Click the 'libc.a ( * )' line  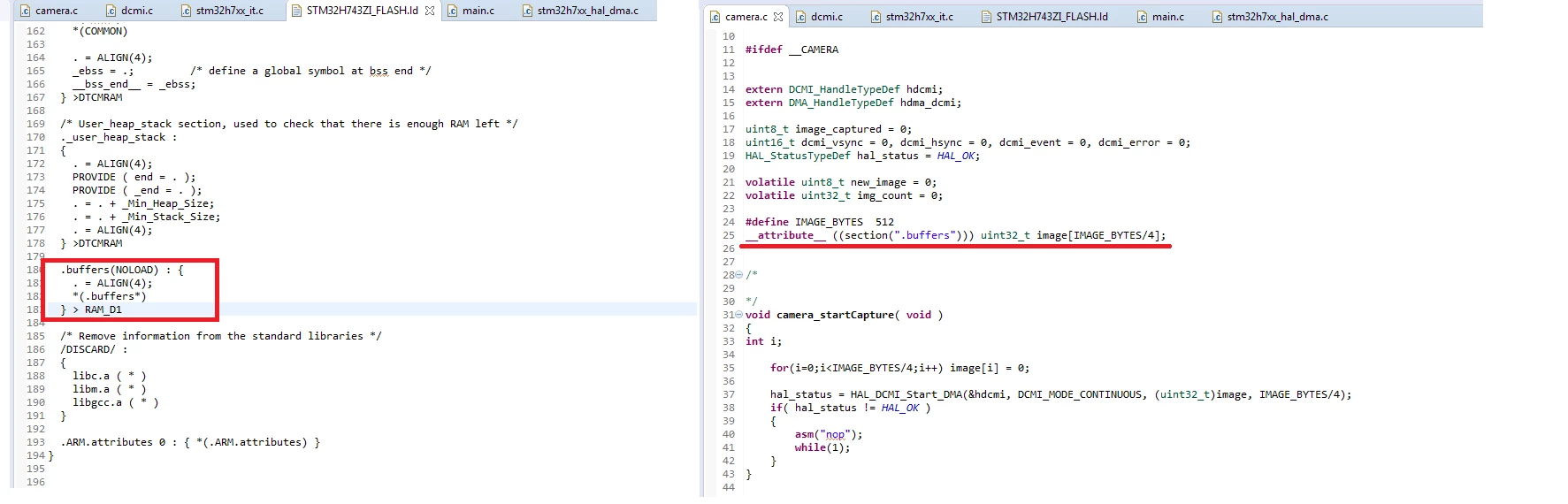tap(110, 376)
